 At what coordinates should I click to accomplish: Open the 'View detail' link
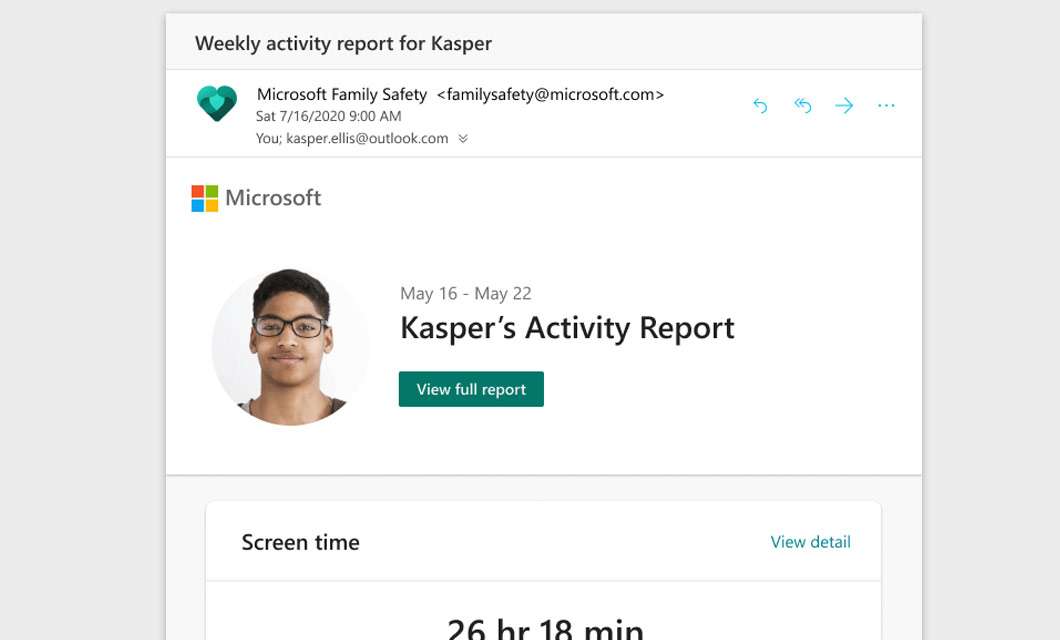(809, 541)
